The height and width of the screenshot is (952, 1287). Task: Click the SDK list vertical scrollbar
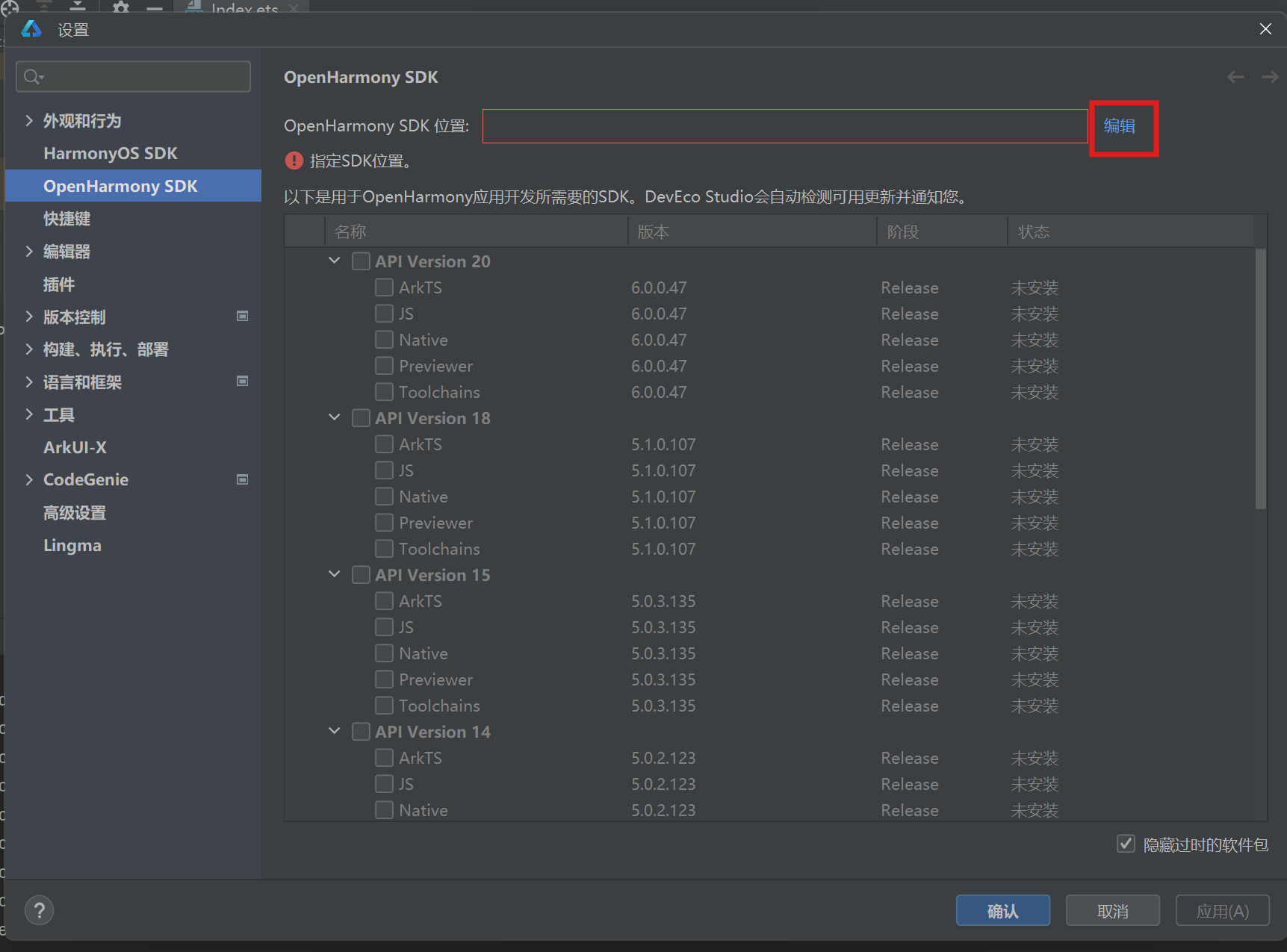(1260, 381)
